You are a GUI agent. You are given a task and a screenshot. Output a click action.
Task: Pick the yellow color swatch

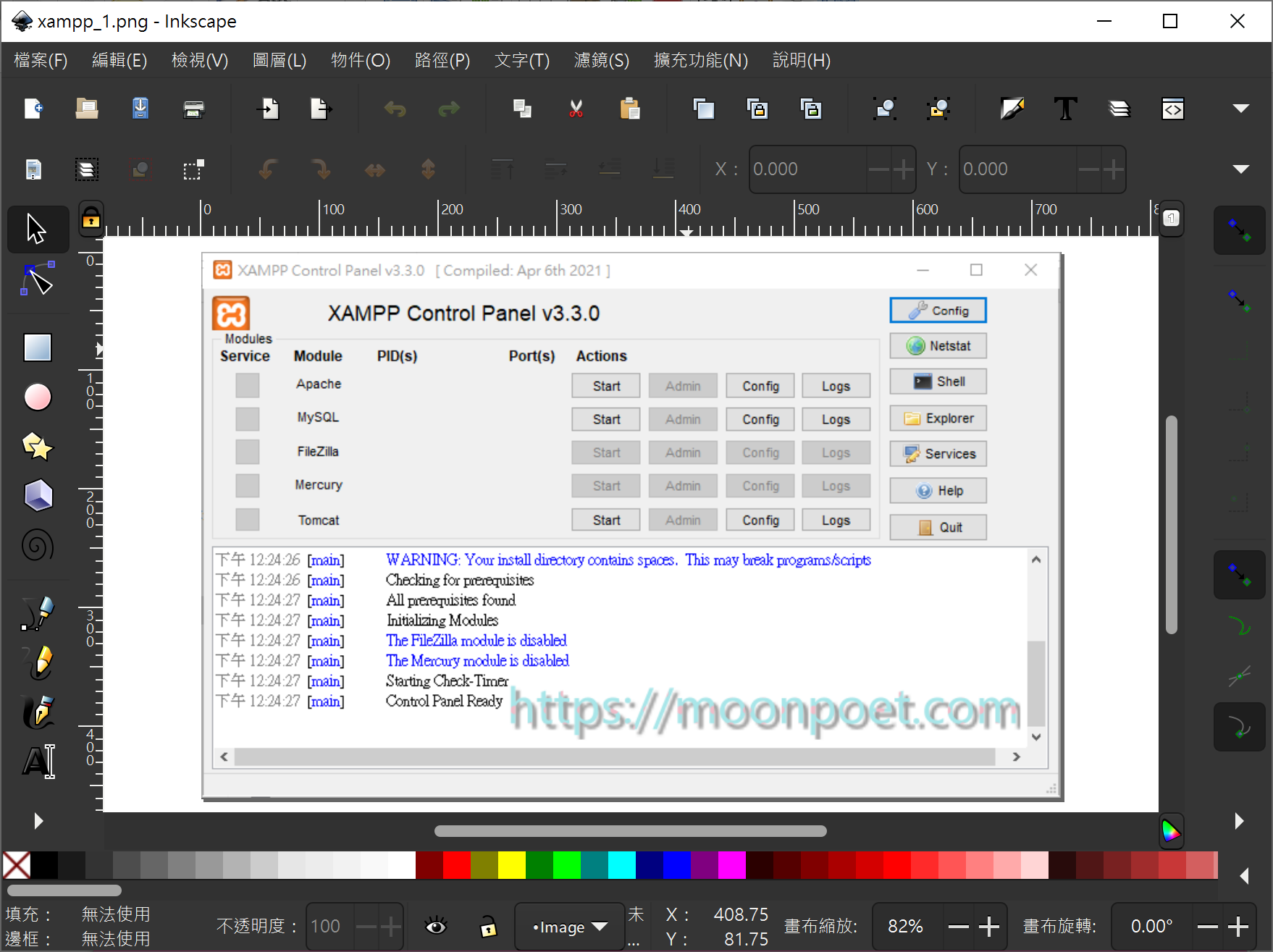511,865
